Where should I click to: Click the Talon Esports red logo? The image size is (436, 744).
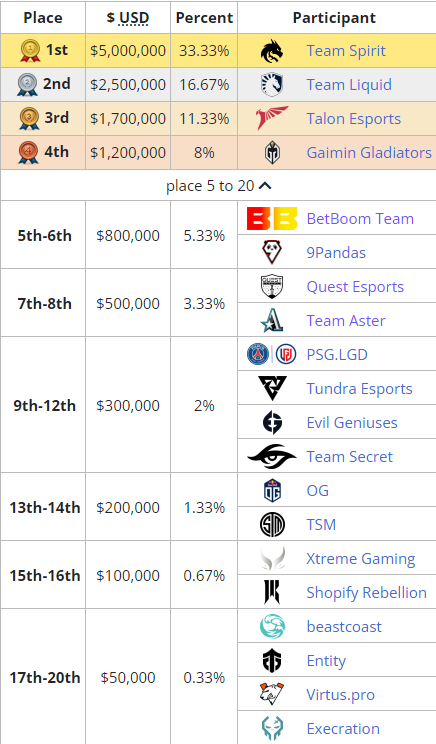[x=272, y=118]
